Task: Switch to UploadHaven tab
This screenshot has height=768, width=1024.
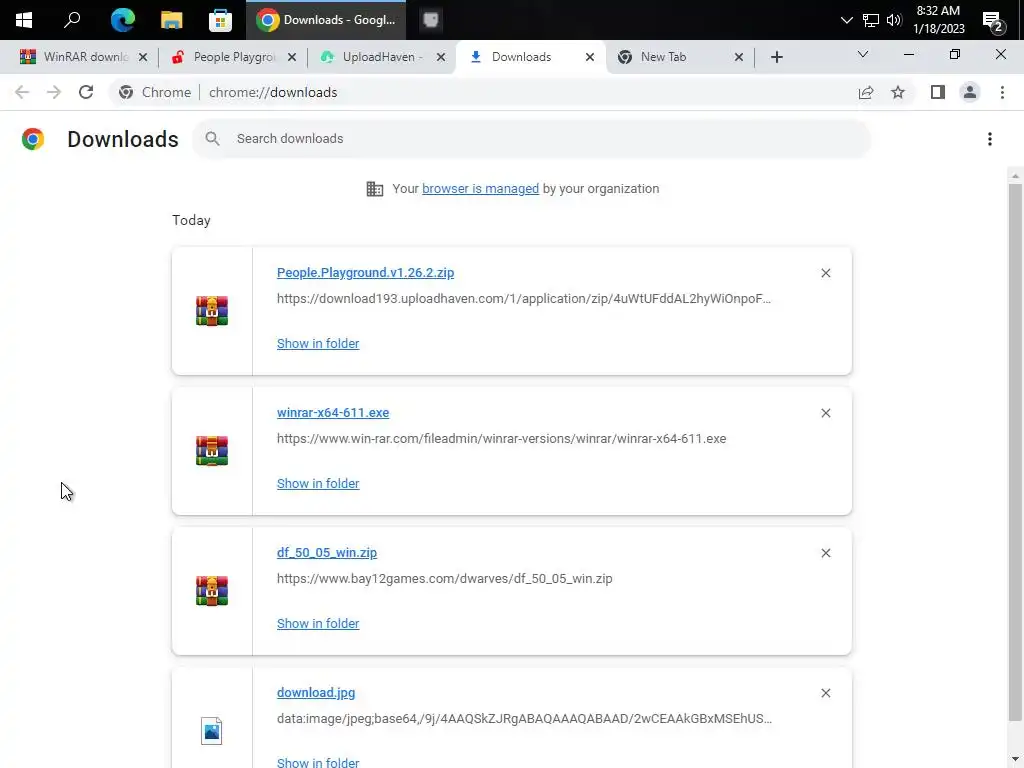Action: click(381, 57)
